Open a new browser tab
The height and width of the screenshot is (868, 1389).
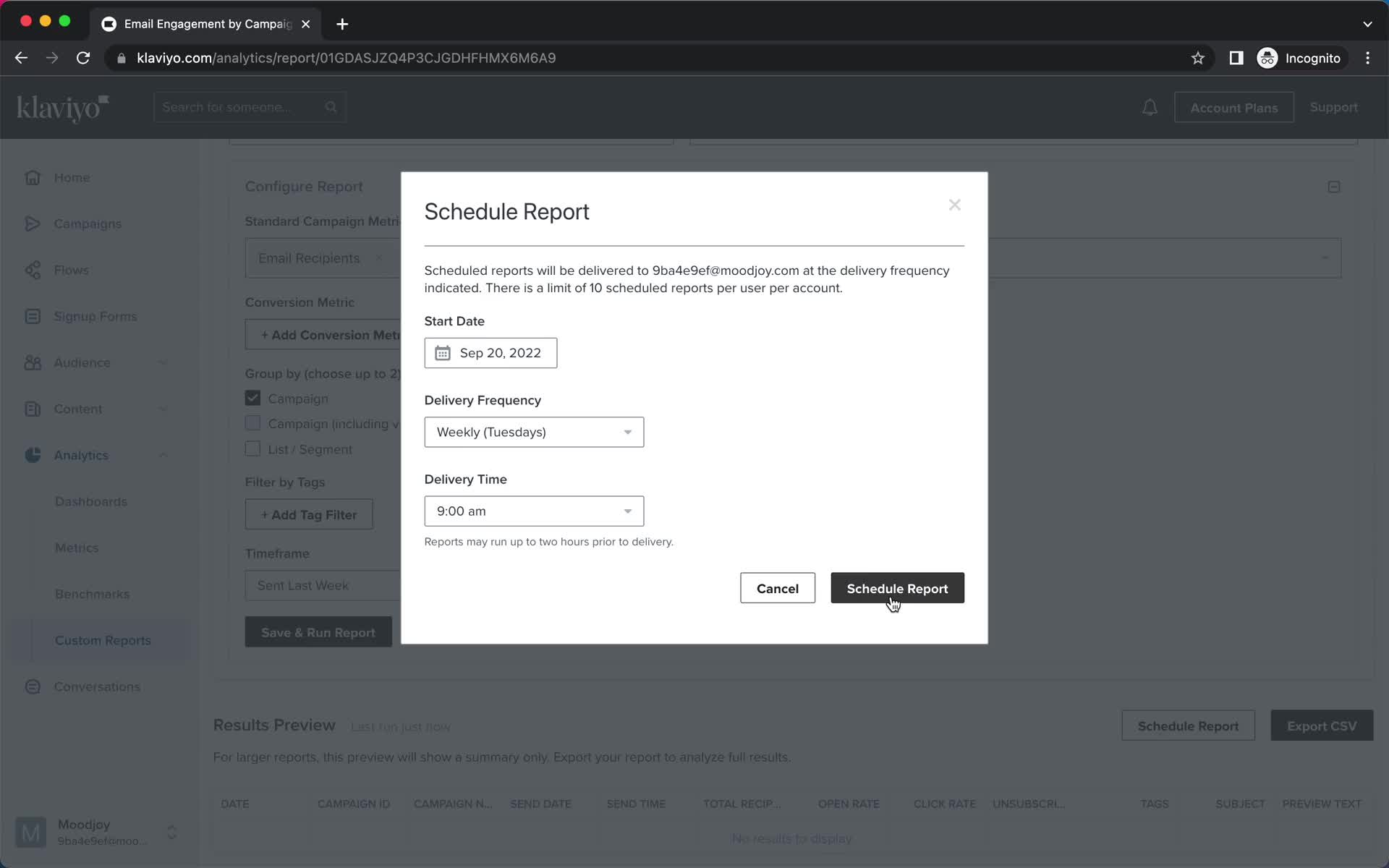click(342, 24)
